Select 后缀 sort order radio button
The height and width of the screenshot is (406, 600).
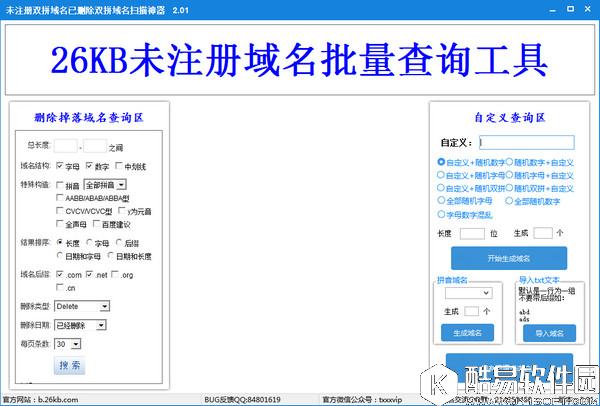119,242
